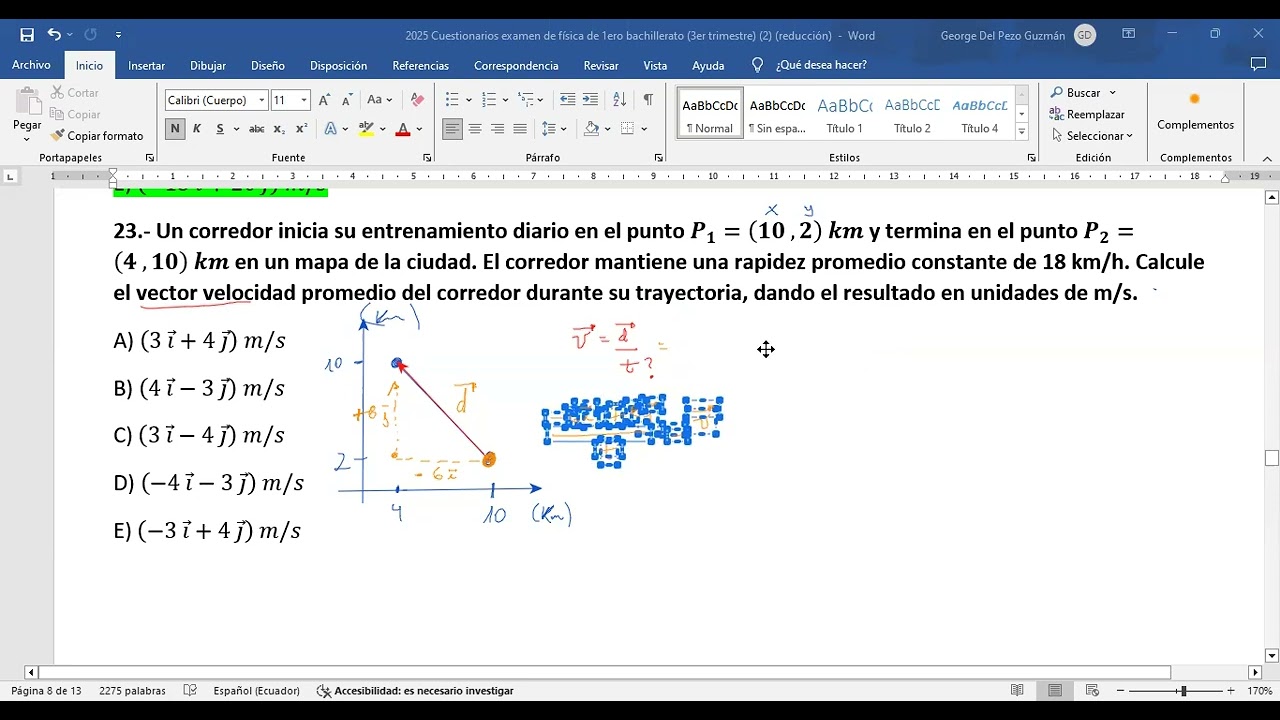Screen dimensions: 1280x720
Task: Open the Archivo tab
Action: [31, 65]
